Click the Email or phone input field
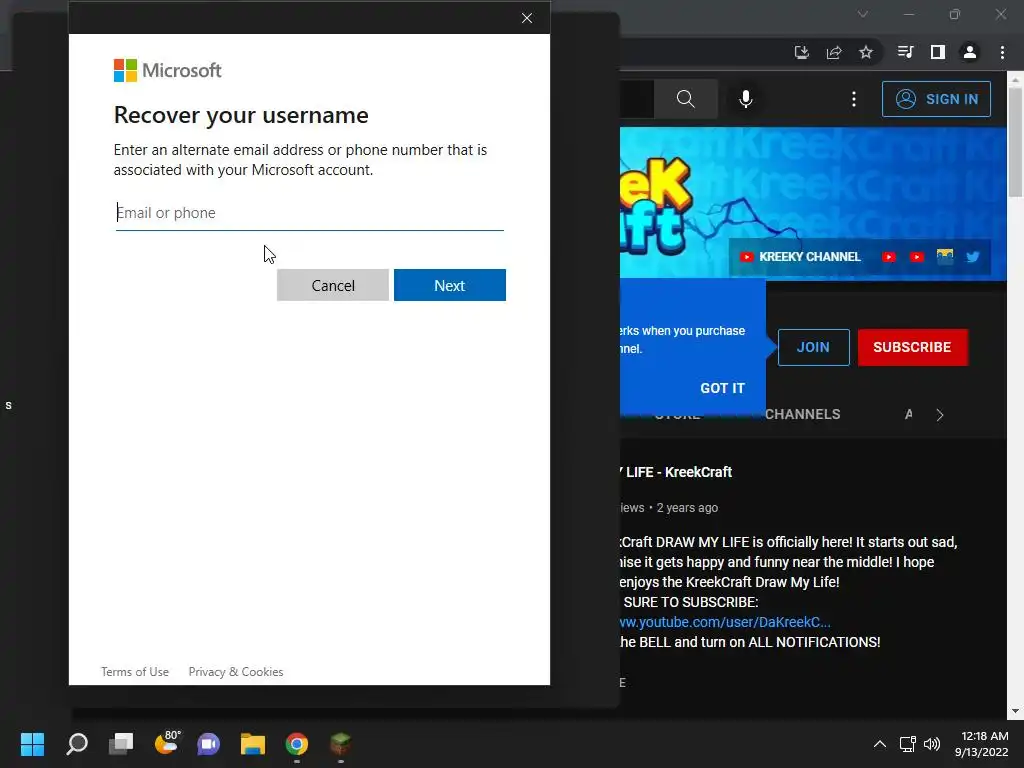The image size is (1024, 768). pyautogui.click(x=310, y=213)
